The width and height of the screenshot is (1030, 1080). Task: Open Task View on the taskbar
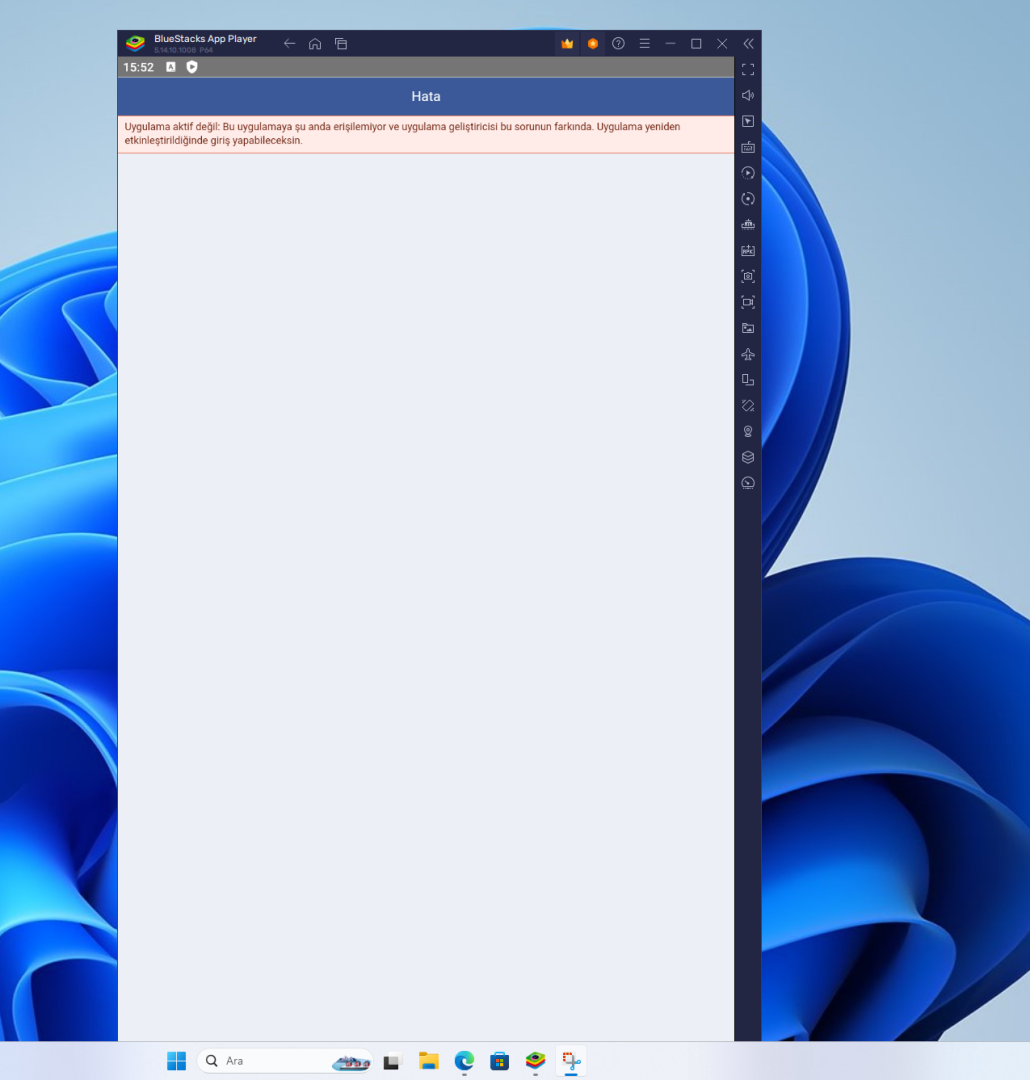[391, 1061]
